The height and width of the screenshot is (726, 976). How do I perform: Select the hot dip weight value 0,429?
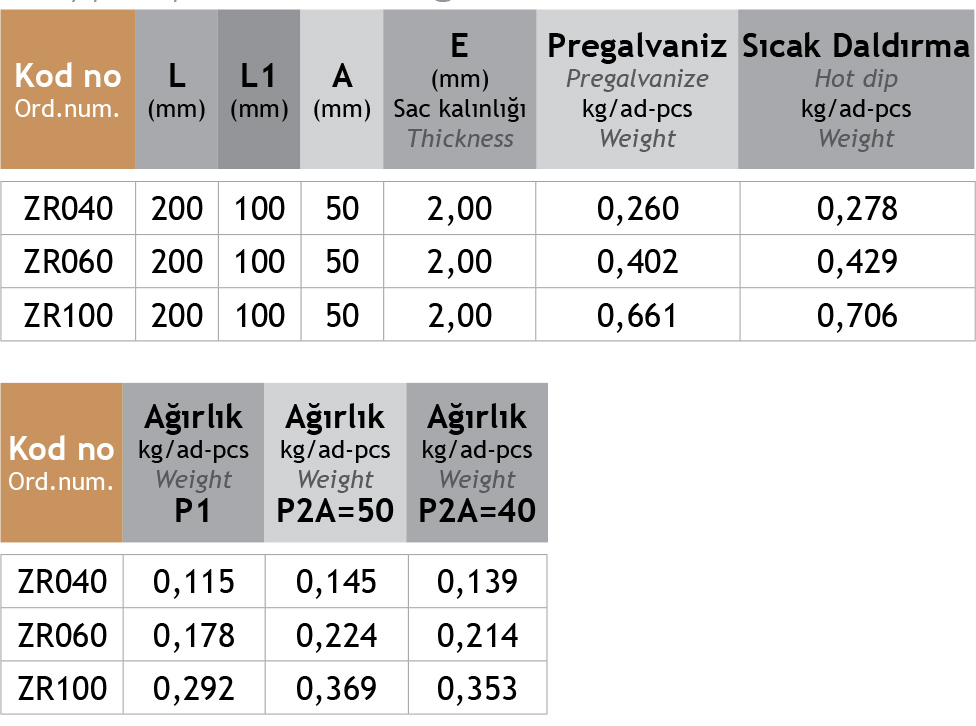tap(857, 262)
